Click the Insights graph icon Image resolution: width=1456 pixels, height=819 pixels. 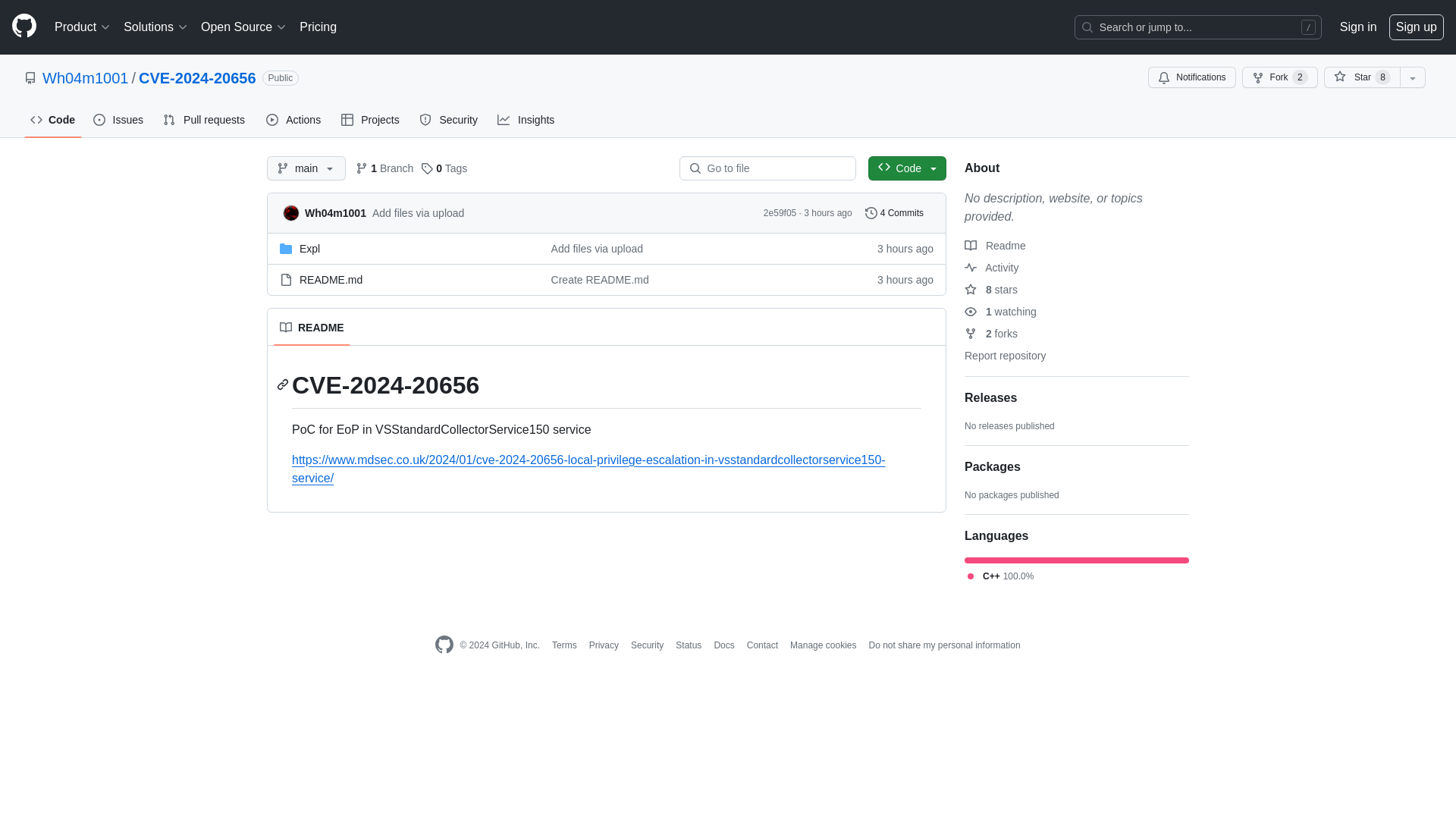pyautogui.click(x=503, y=120)
